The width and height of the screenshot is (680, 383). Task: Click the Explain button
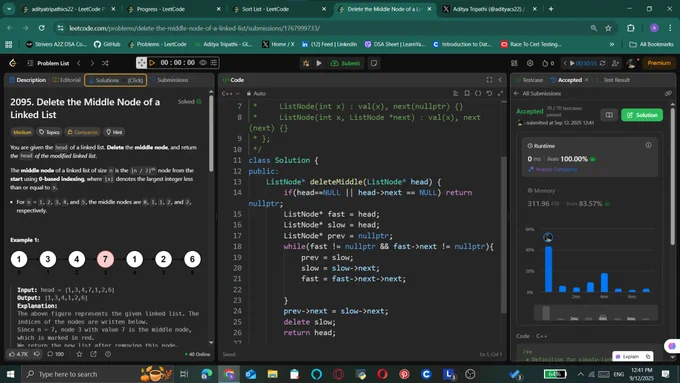click(633, 357)
